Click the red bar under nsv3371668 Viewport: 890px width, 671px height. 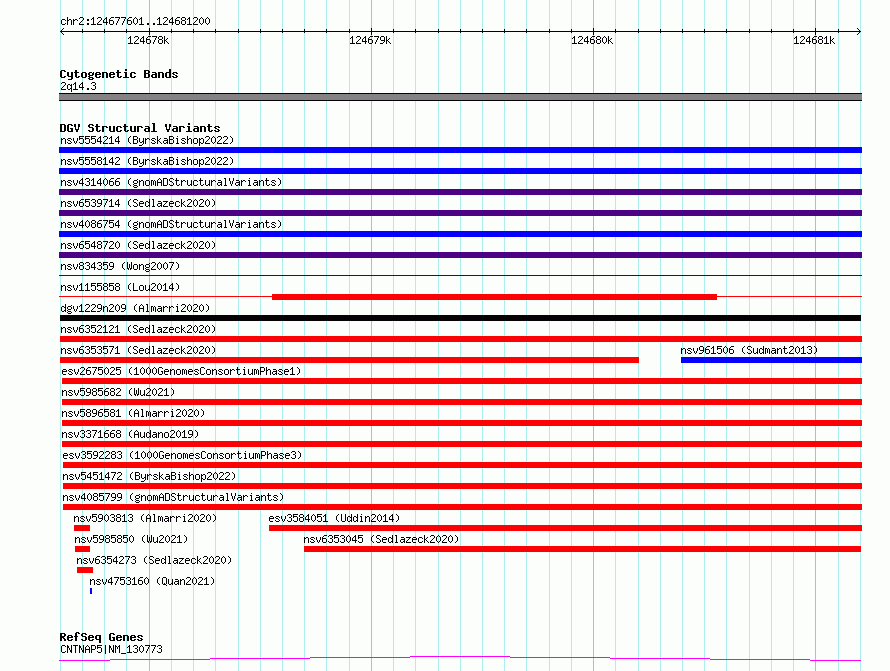[461, 444]
